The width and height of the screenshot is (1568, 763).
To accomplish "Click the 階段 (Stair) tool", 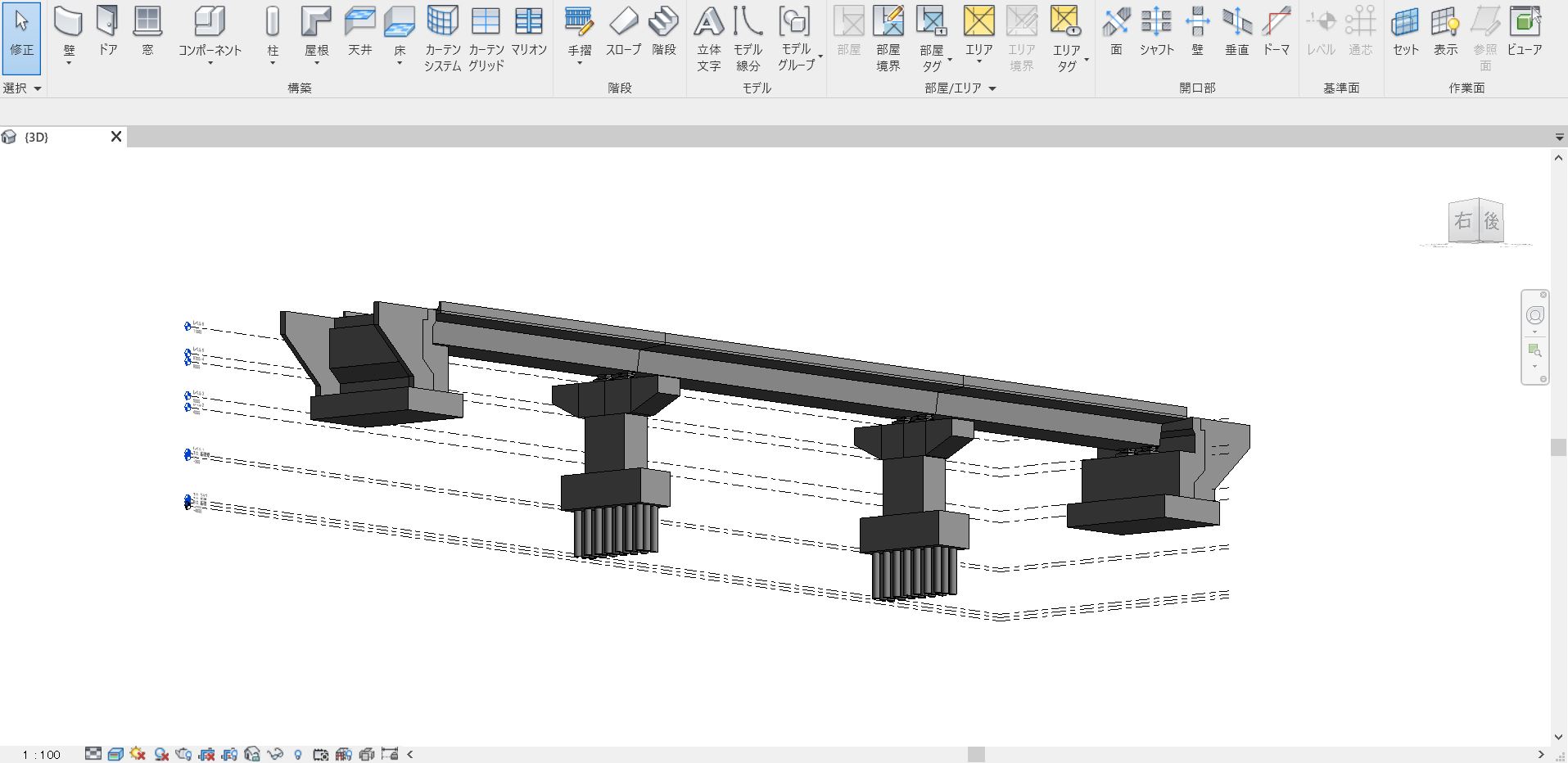I will point(663,32).
